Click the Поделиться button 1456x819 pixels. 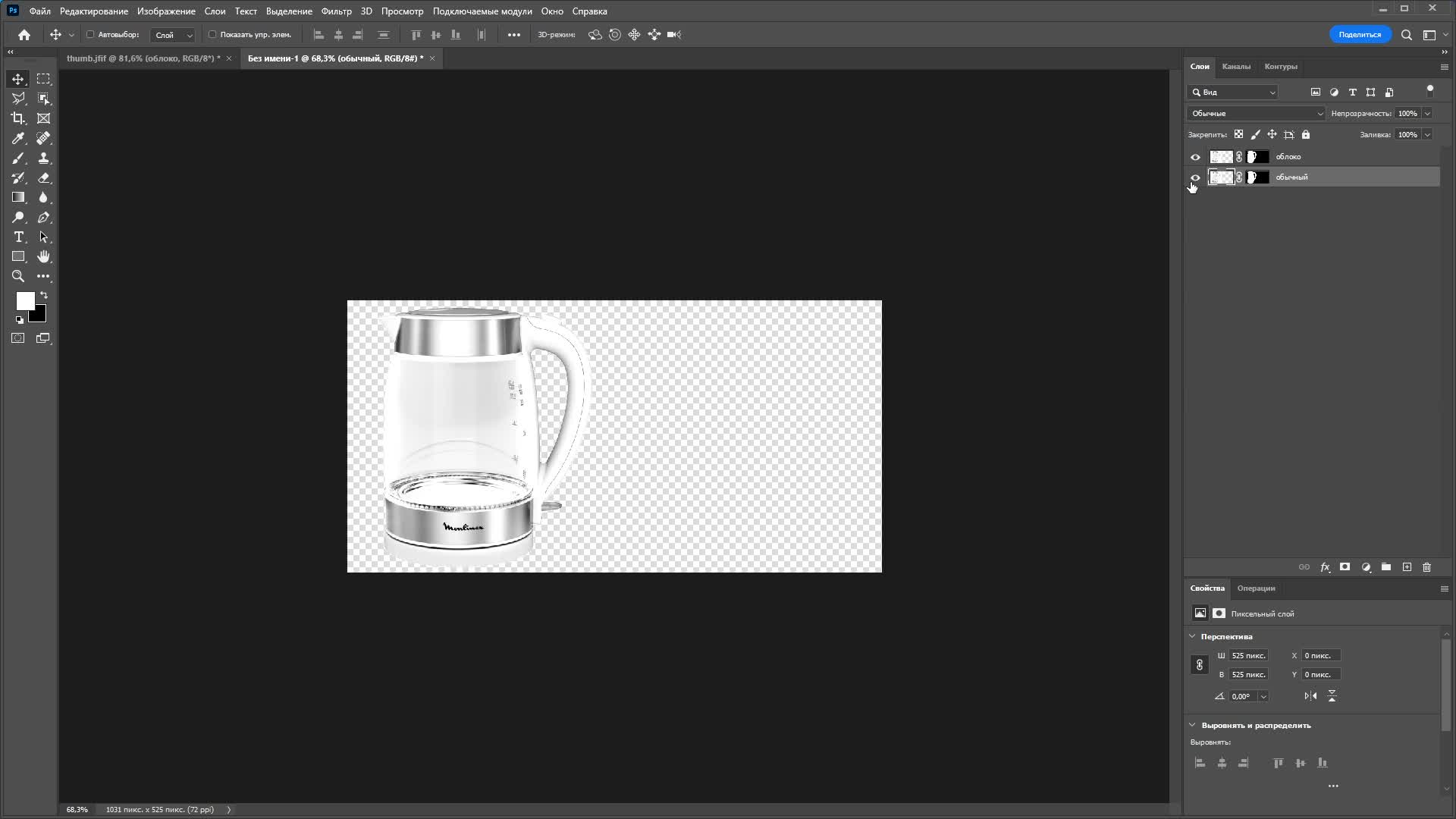pos(1359,34)
